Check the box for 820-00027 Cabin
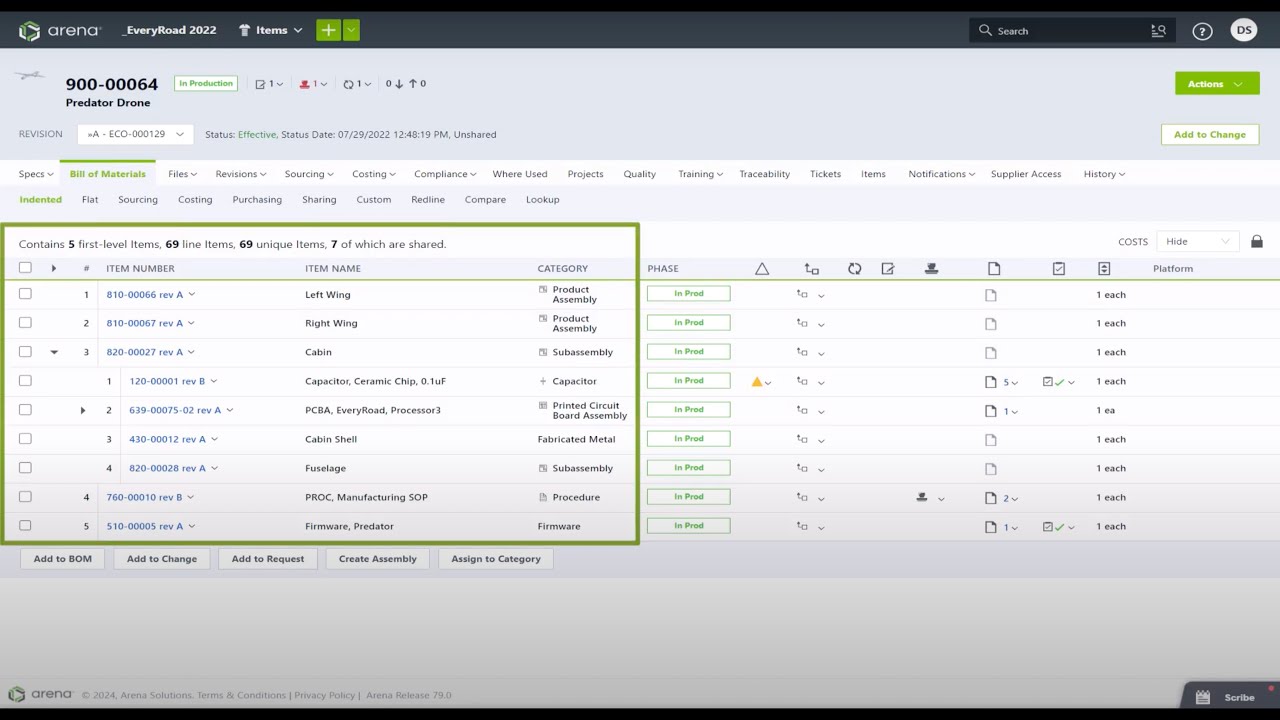The height and width of the screenshot is (720, 1280). 25,351
